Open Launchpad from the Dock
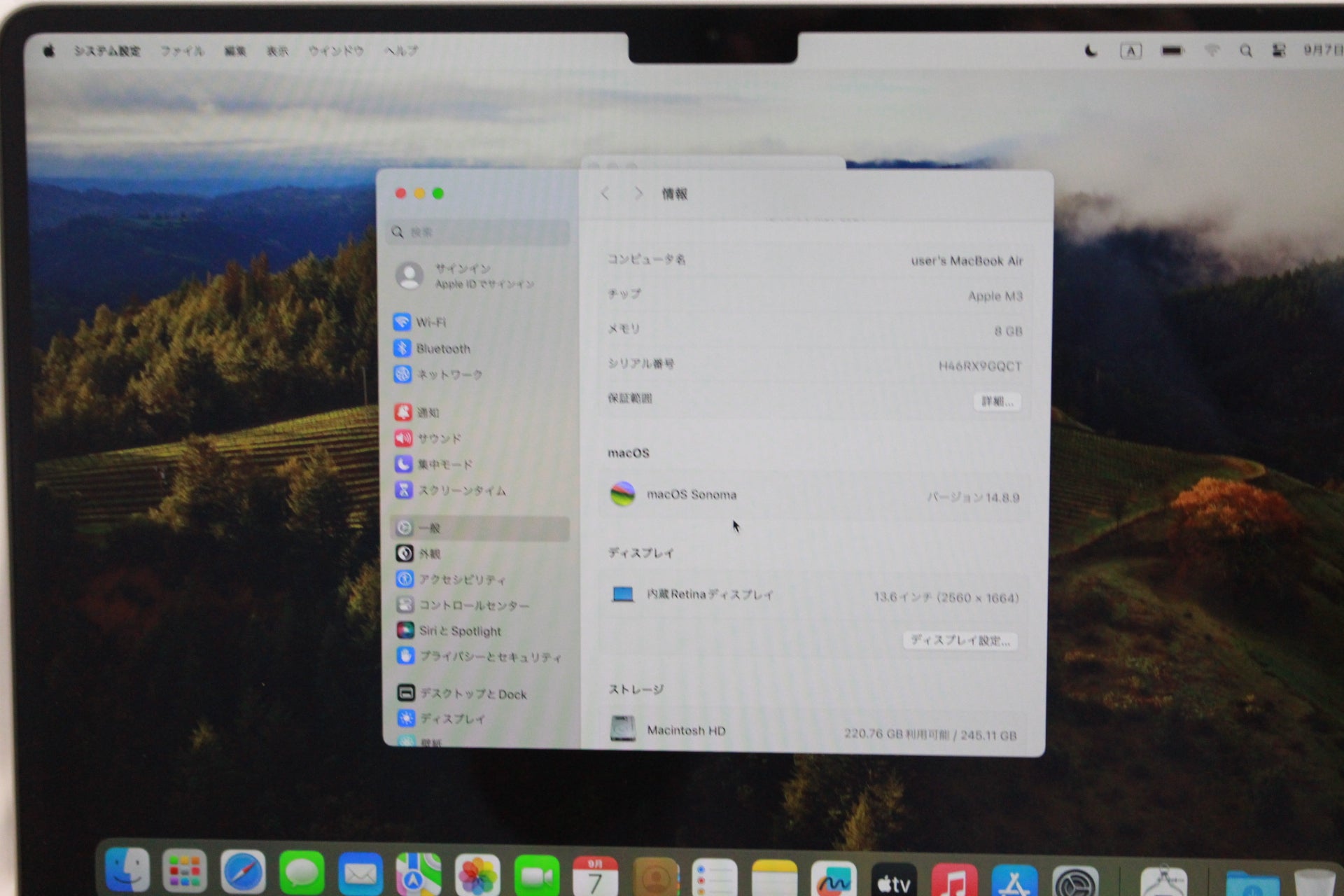 click(185, 871)
